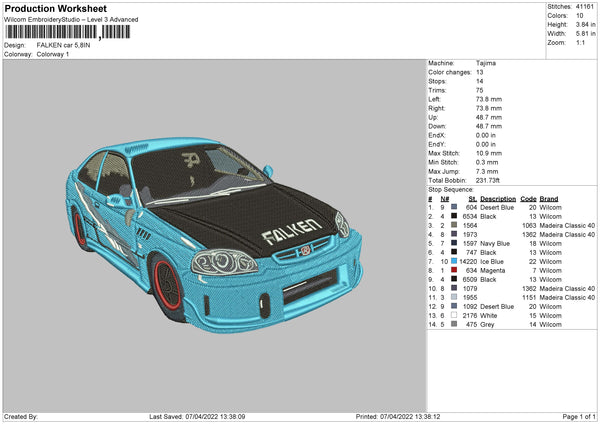The width and height of the screenshot is (600, 424).
Task: Select the design name FALKEN car 5,8IN
Action: [64, 45]
